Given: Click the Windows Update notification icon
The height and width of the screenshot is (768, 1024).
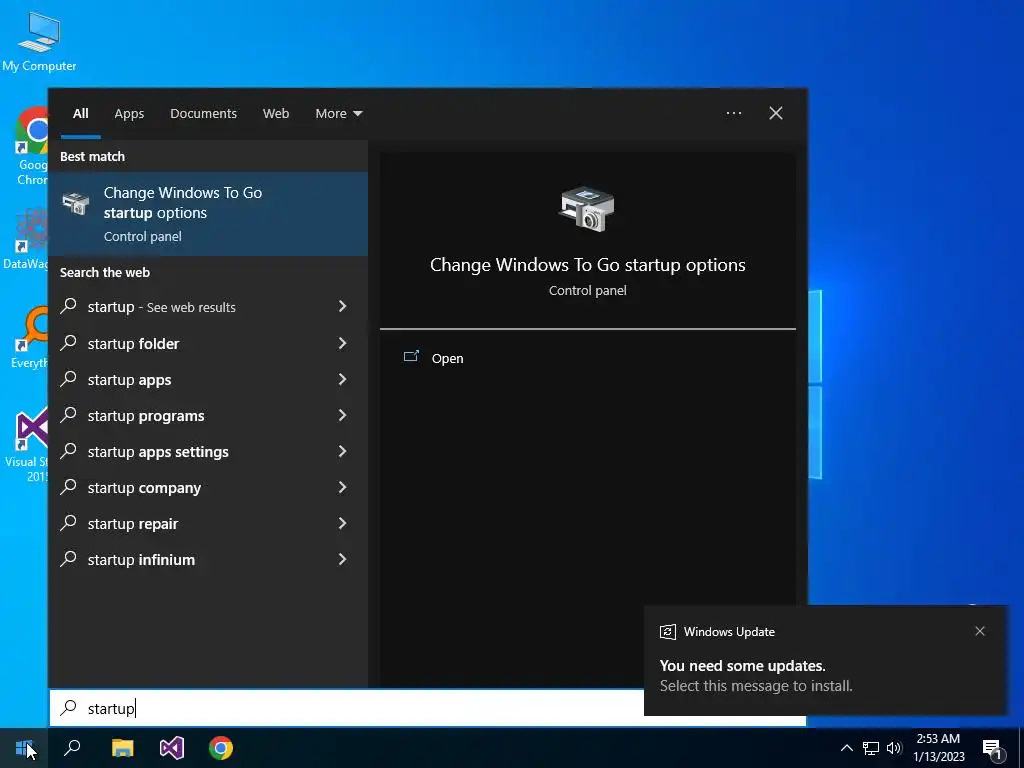Looking at the screenshot, I should coord(667,632).
